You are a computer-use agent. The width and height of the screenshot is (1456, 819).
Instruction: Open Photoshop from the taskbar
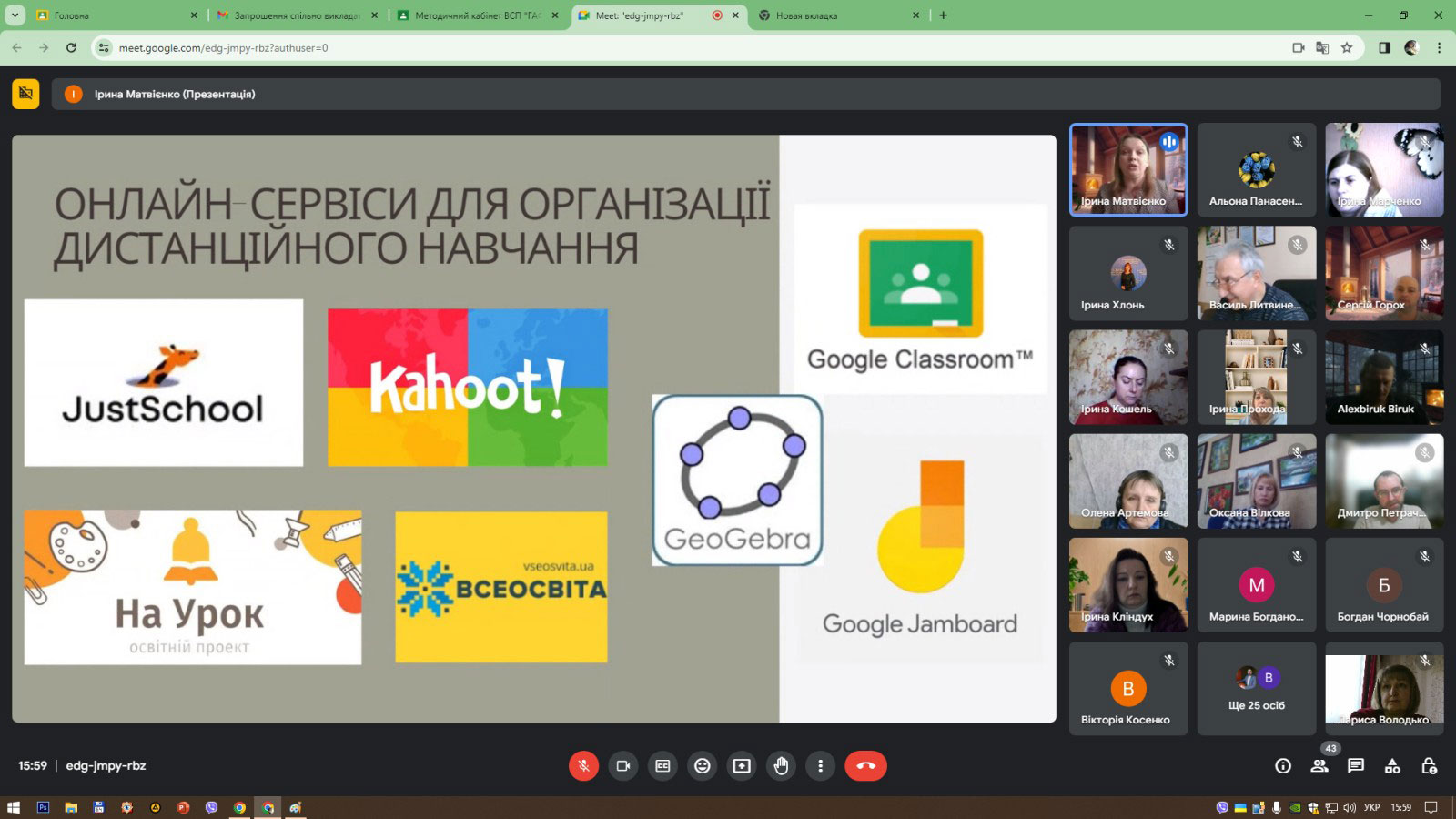click(43, 807)
